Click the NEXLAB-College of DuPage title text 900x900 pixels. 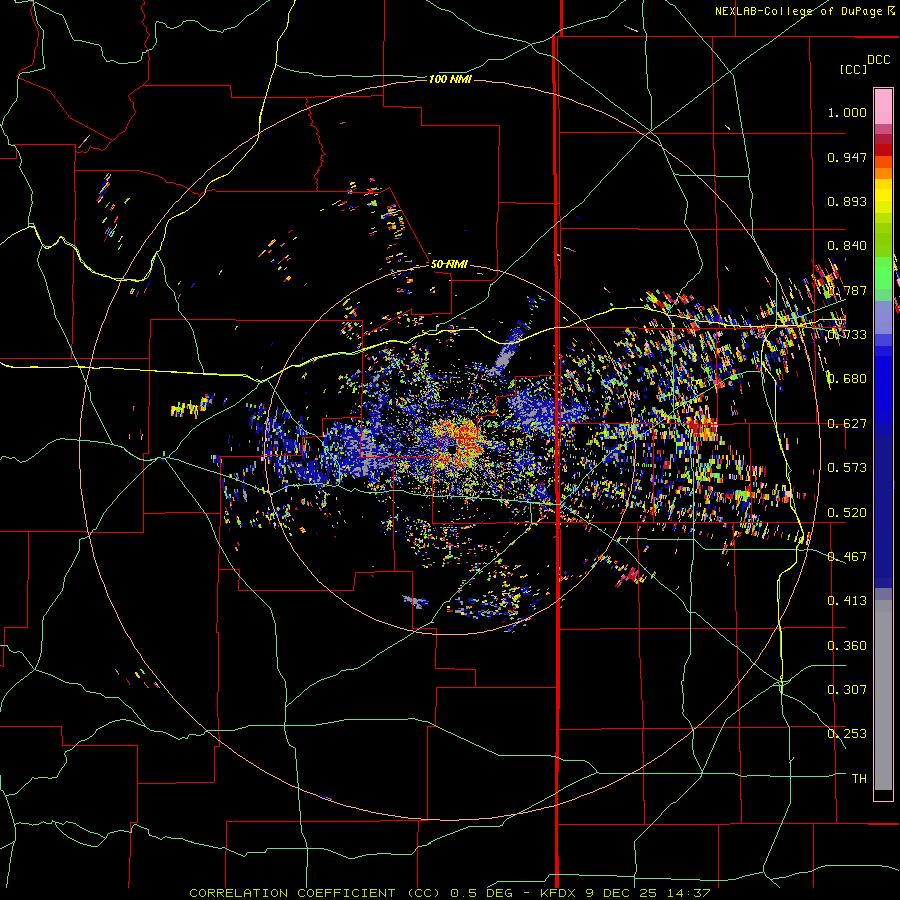pyautogui.click(x=798, y=11)
